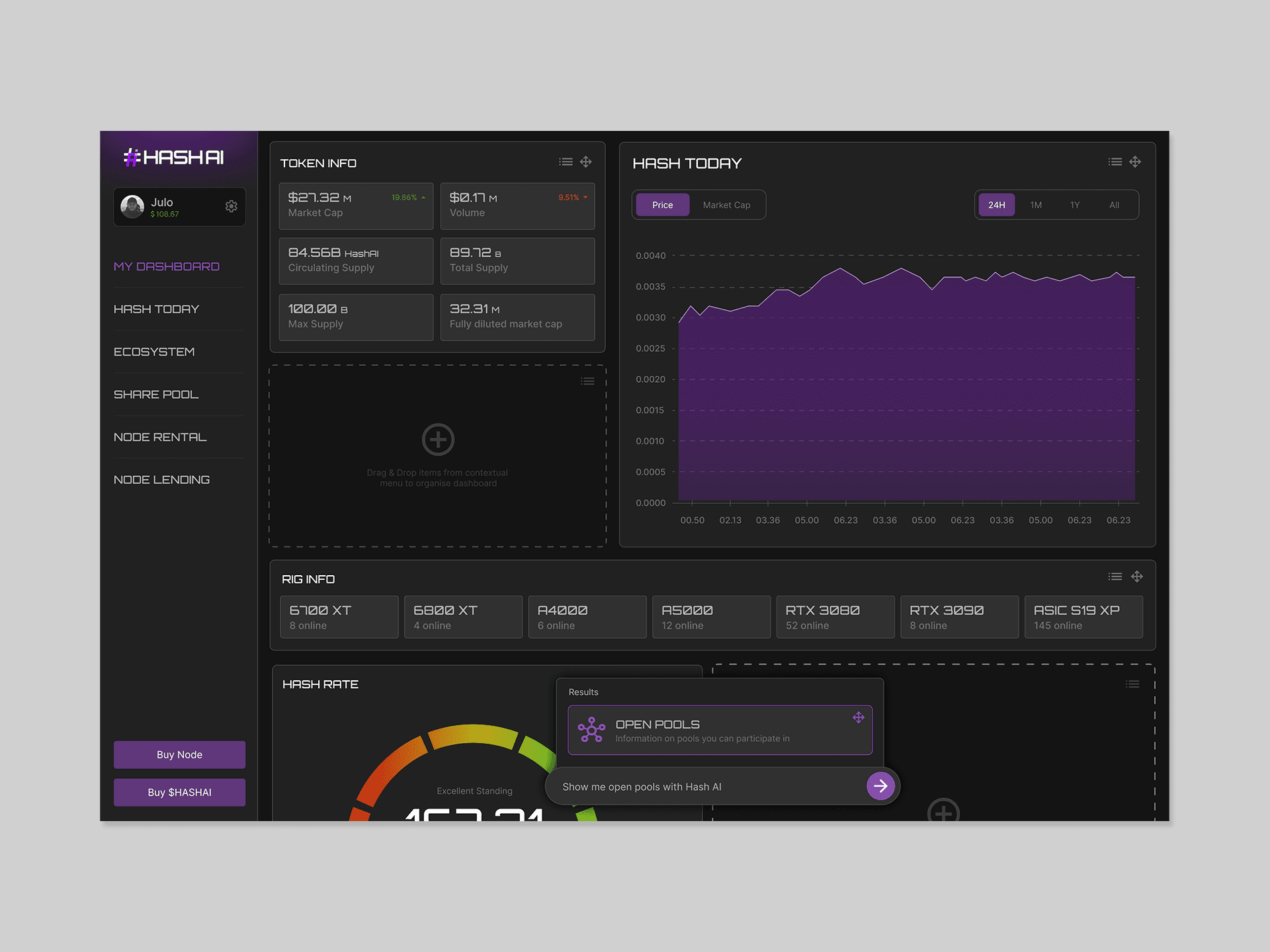
Task: Go to Hash Today sidebar item
Action: click(x=156, y=309)
